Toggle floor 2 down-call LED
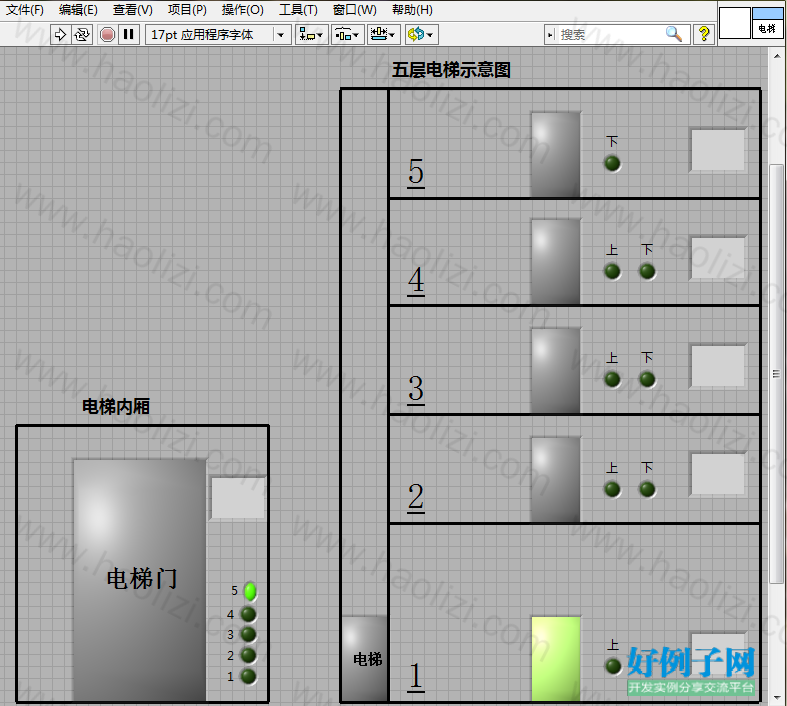787x706 pixels. tap(647, 489)
